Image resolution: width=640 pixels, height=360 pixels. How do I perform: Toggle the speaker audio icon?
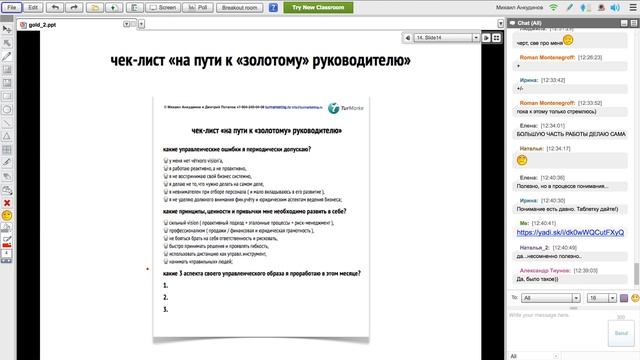pos(615,7)
